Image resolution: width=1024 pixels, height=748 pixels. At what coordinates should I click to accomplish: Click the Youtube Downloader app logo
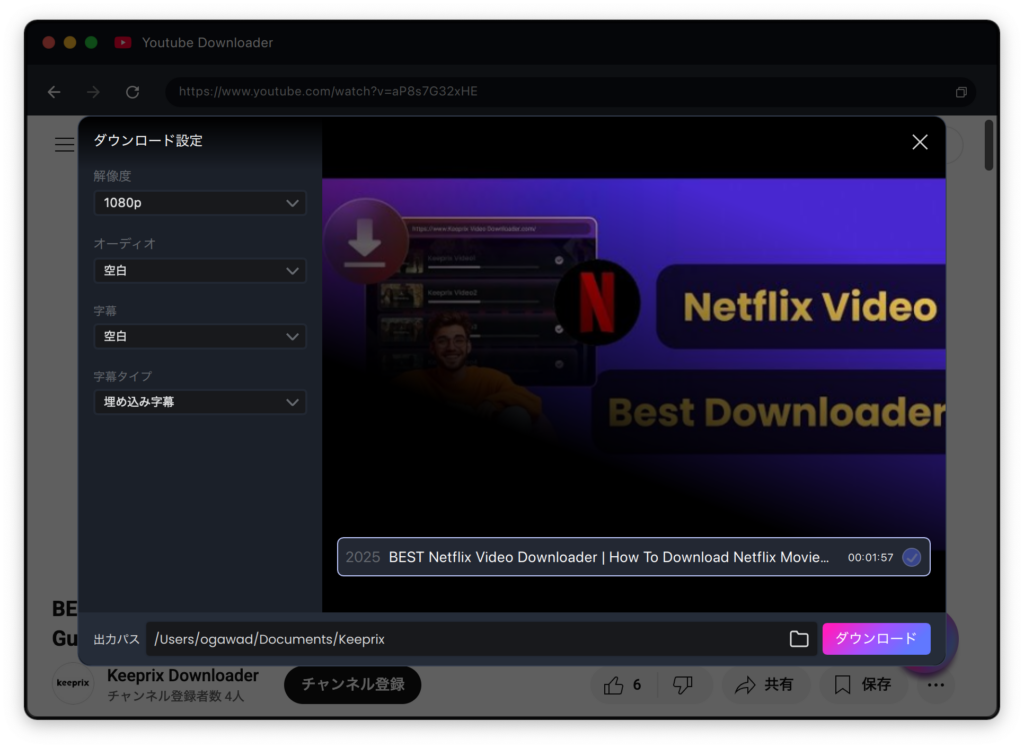pyautogui.click(x=123, y=42)
